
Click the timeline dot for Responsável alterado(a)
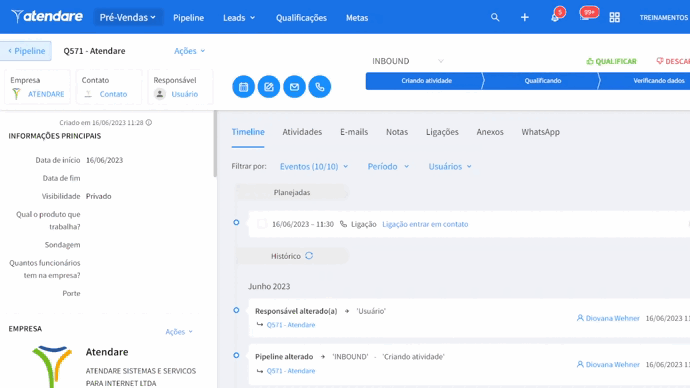[x=236, y=310]
